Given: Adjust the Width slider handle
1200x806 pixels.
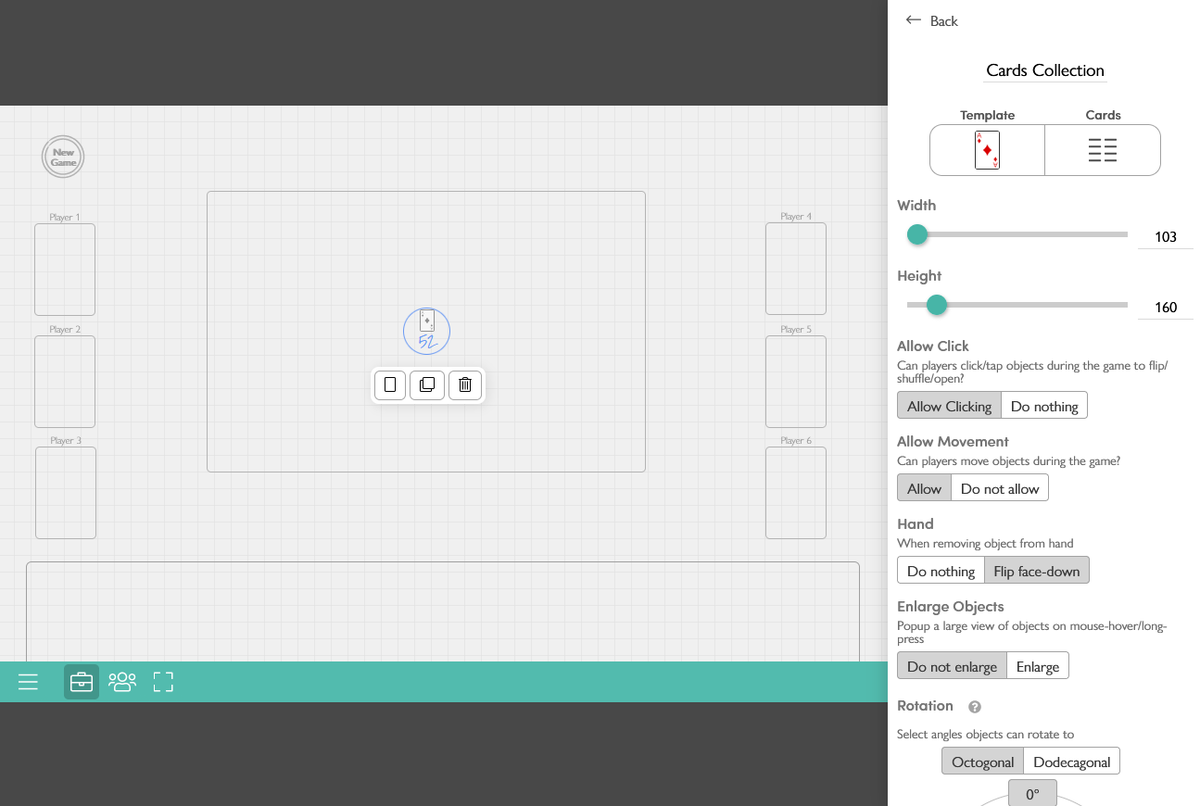Looking at the screenshot, I should click(x=917, y=234).
